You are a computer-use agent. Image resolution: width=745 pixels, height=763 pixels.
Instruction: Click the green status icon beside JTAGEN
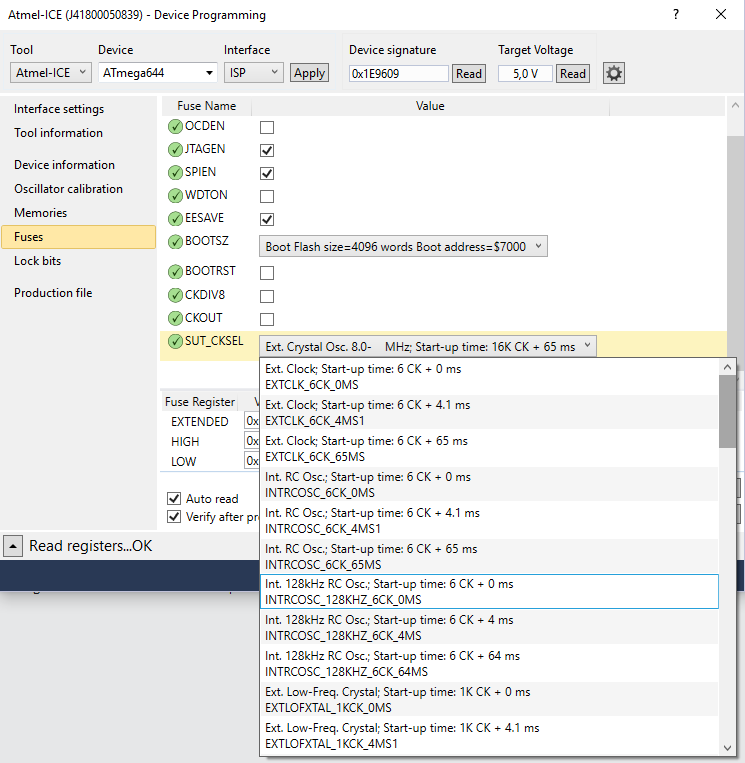pyautogui.click(x=175, y=149)
